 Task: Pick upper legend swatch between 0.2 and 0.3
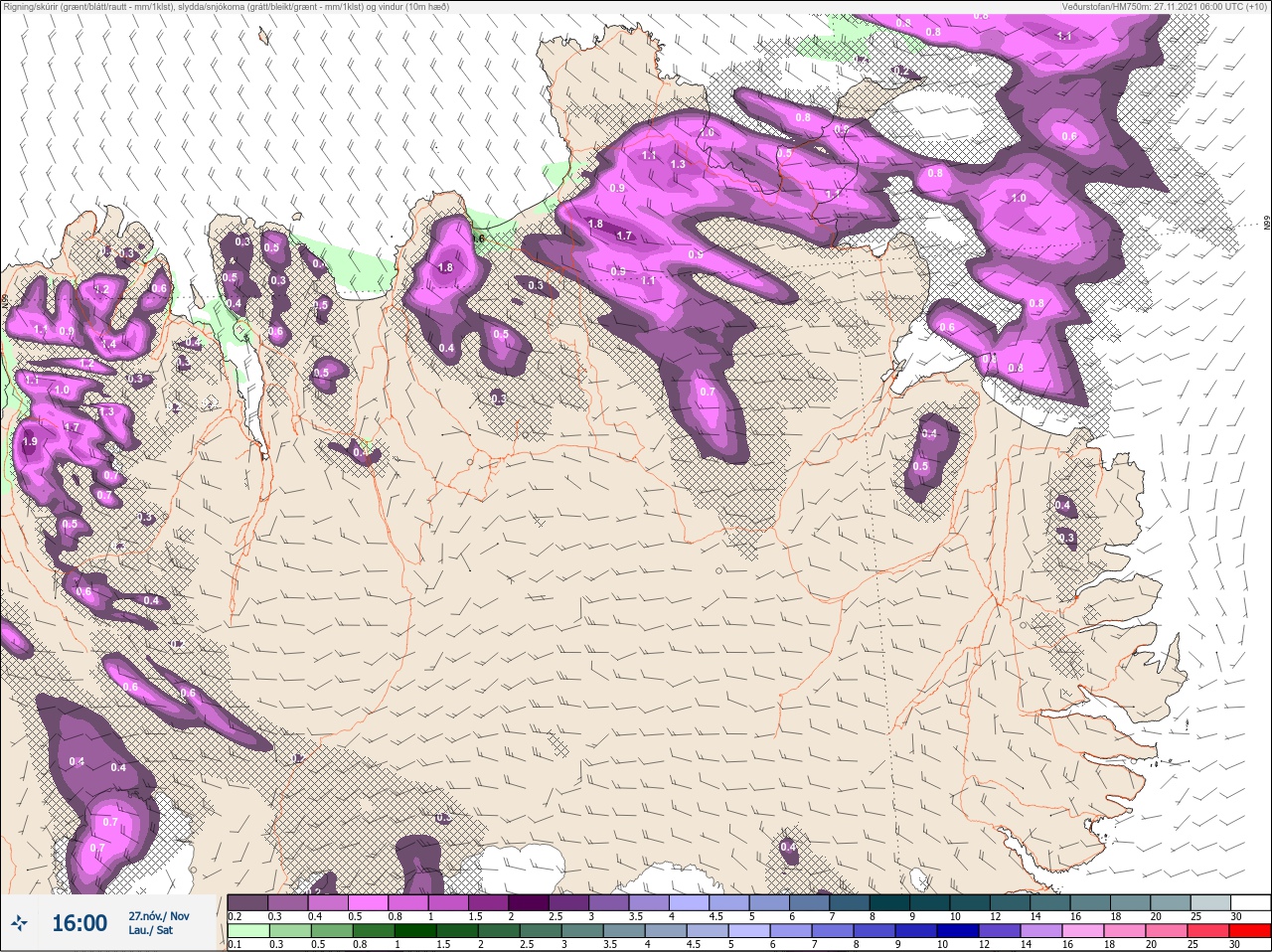point(247,902)
